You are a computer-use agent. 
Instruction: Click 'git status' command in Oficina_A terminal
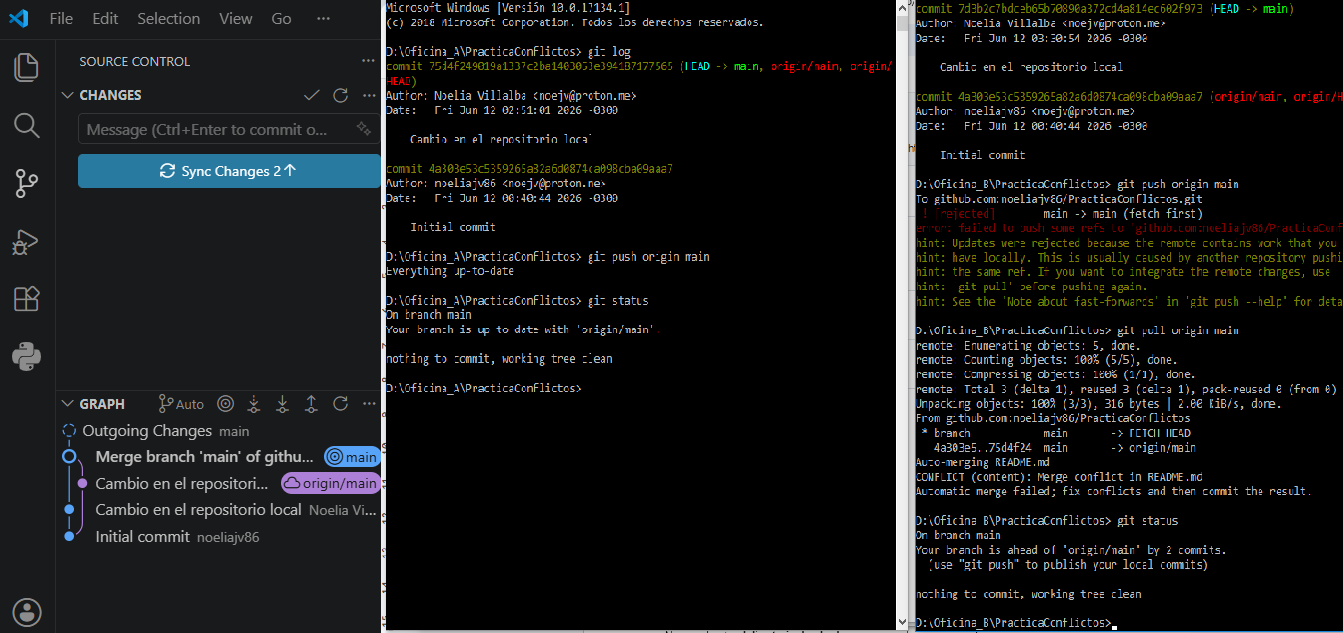click(x=618, y=300)
